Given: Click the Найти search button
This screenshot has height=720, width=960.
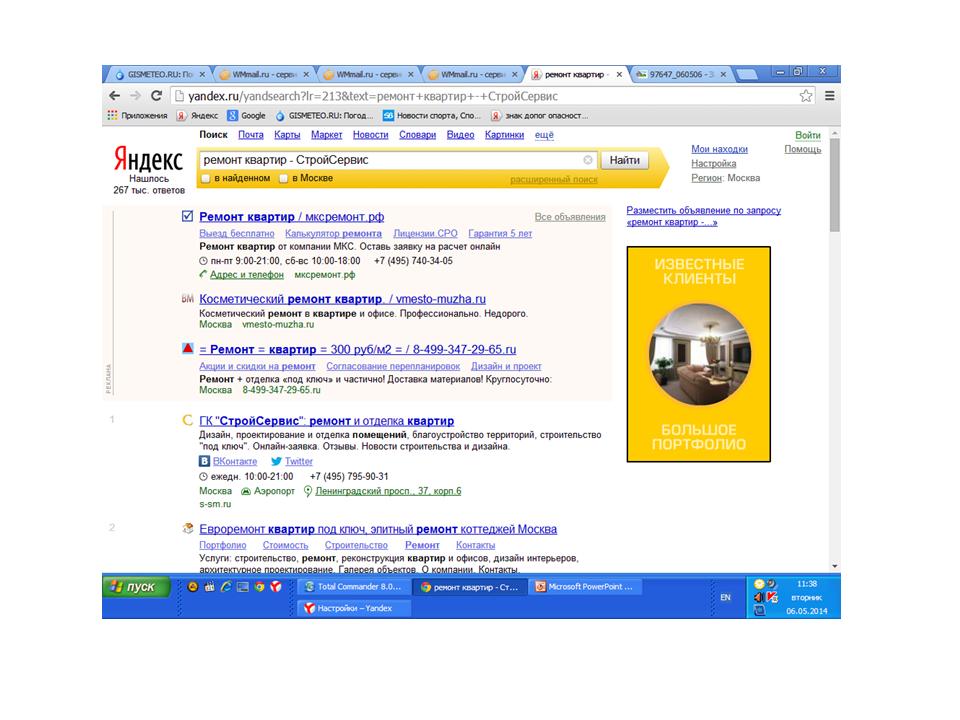Looking at the screenshot, I should click(624, 160).
